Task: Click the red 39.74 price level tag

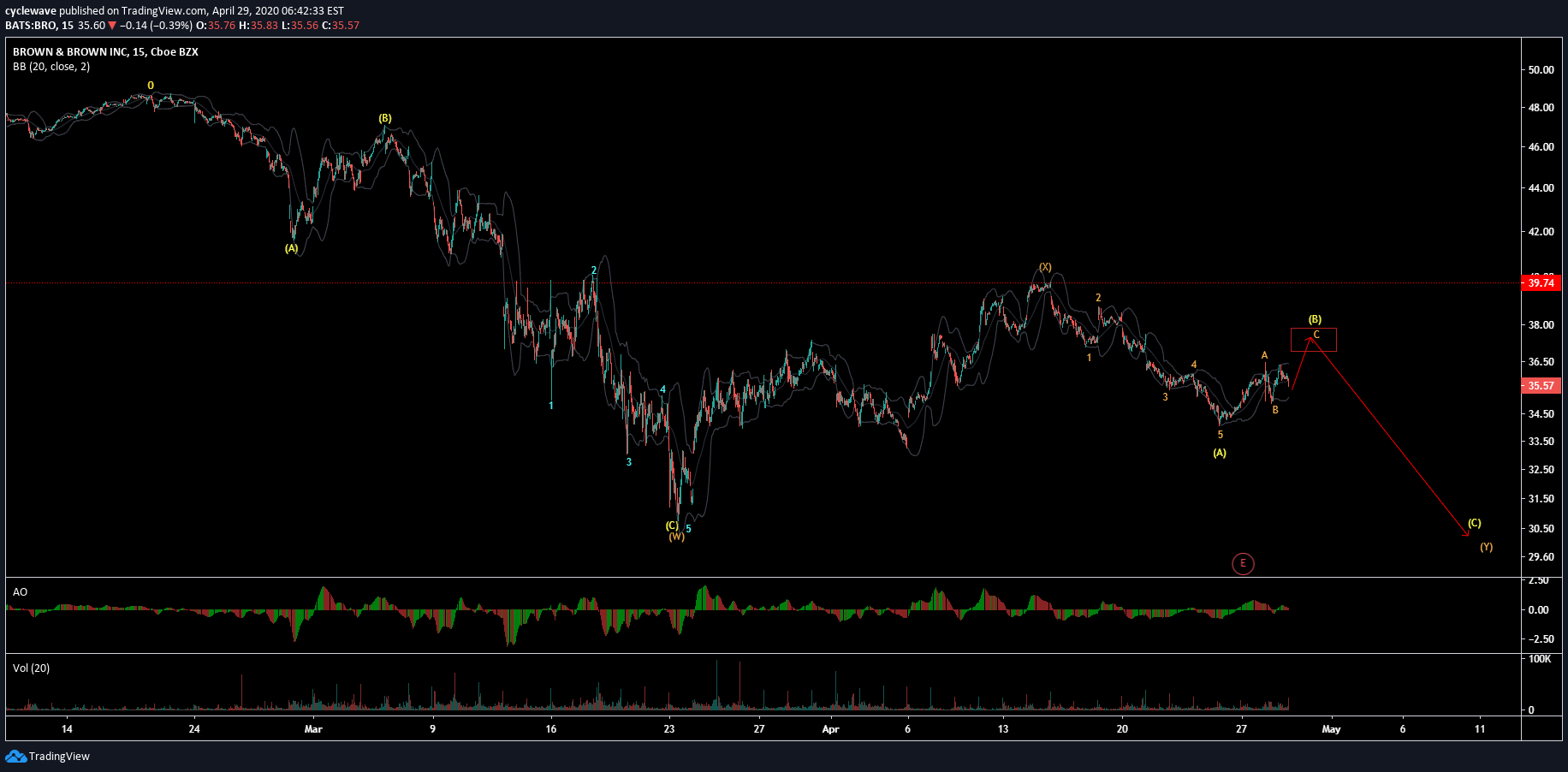Action: [x=1541, y=283]
